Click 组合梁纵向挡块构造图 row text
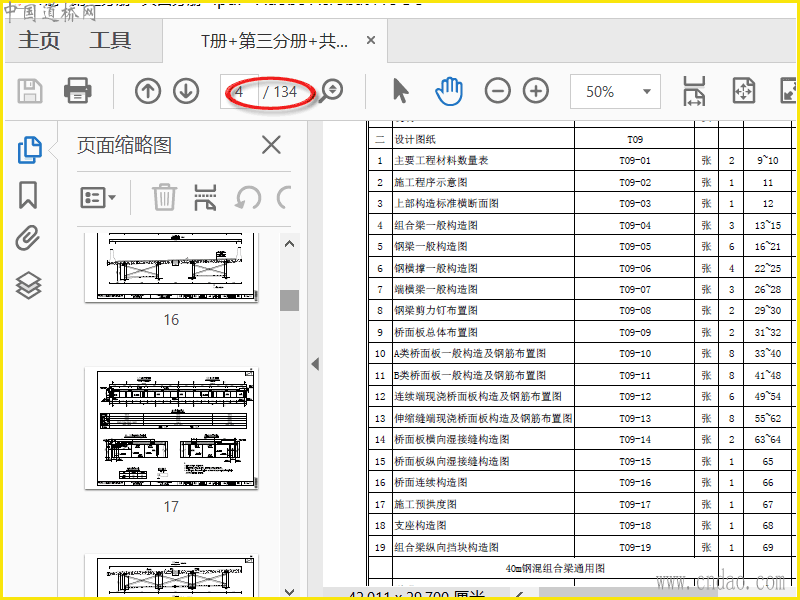Image resolution: width=800 pixels, height=600 pixels. tap(446, 547)
